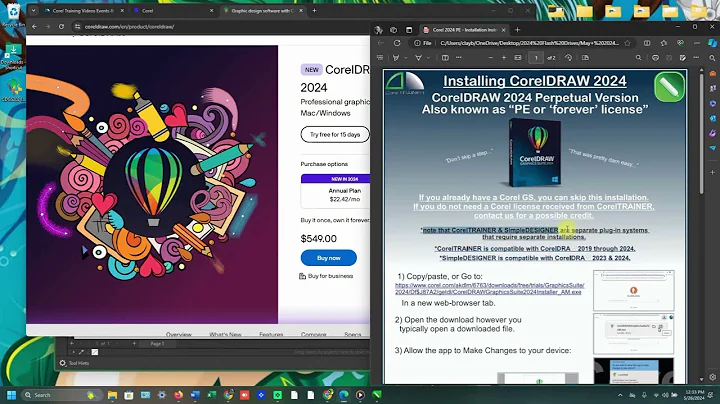Screen dimensions: 720x404
Task: Click the green pen logo in the PDF header
Action: (x=669, y=86)
